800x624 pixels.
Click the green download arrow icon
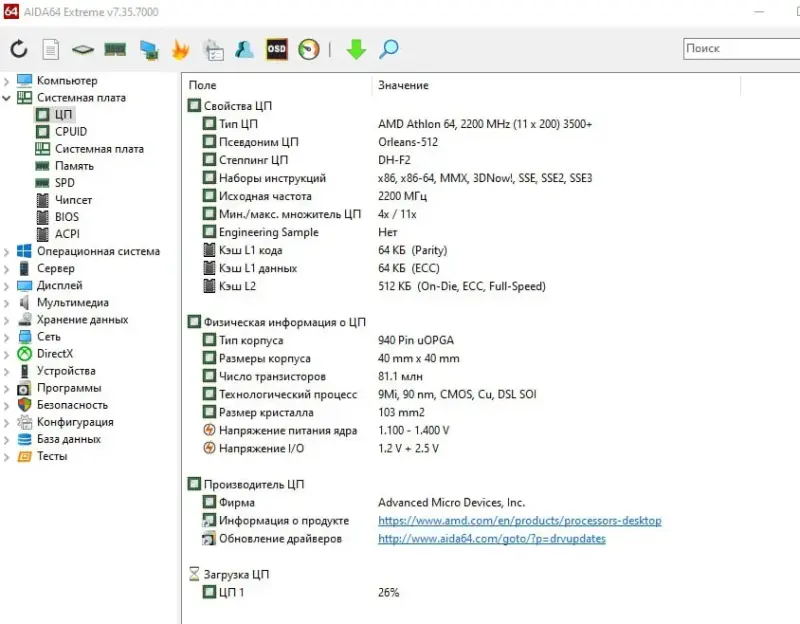[x=356, y=49]
